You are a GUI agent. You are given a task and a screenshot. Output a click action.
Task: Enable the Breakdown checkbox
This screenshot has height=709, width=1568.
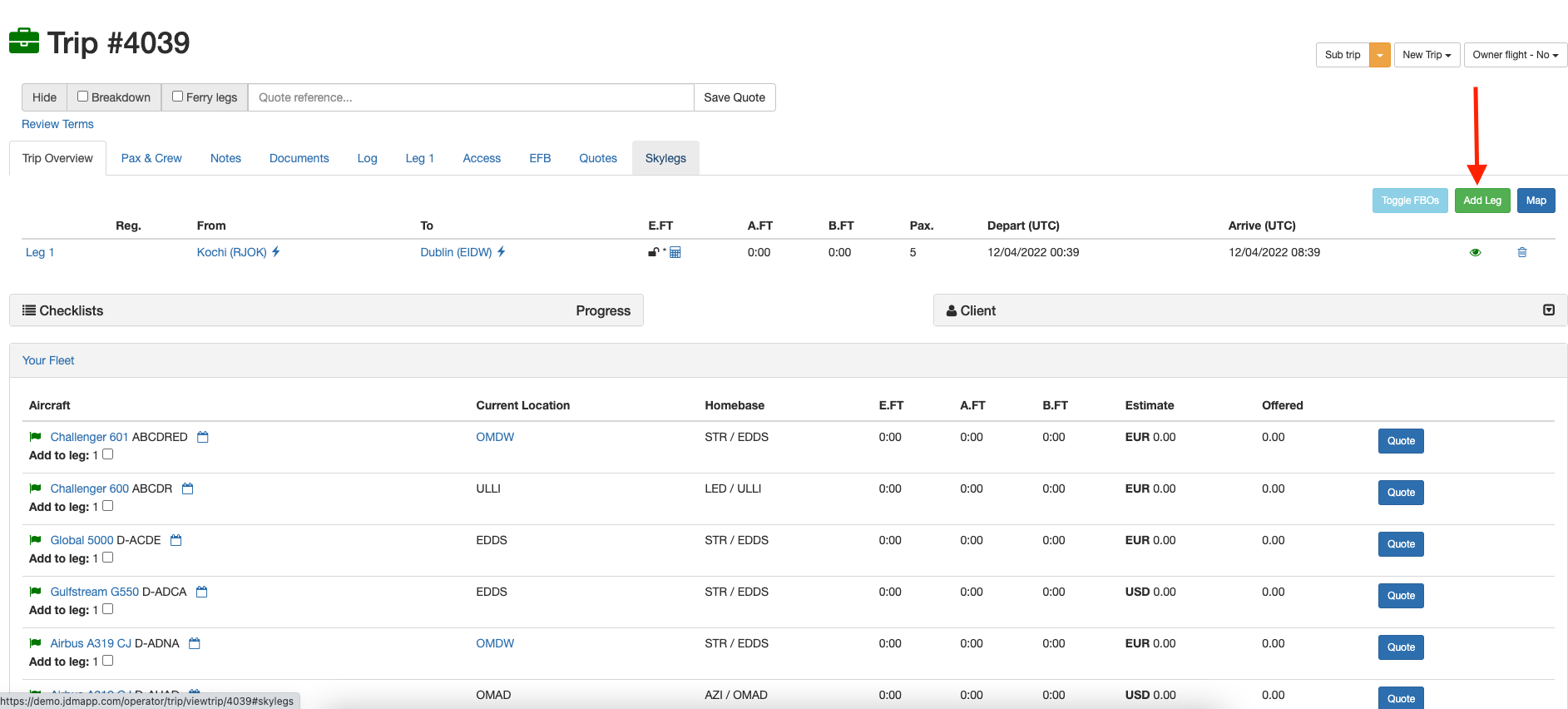83,97
